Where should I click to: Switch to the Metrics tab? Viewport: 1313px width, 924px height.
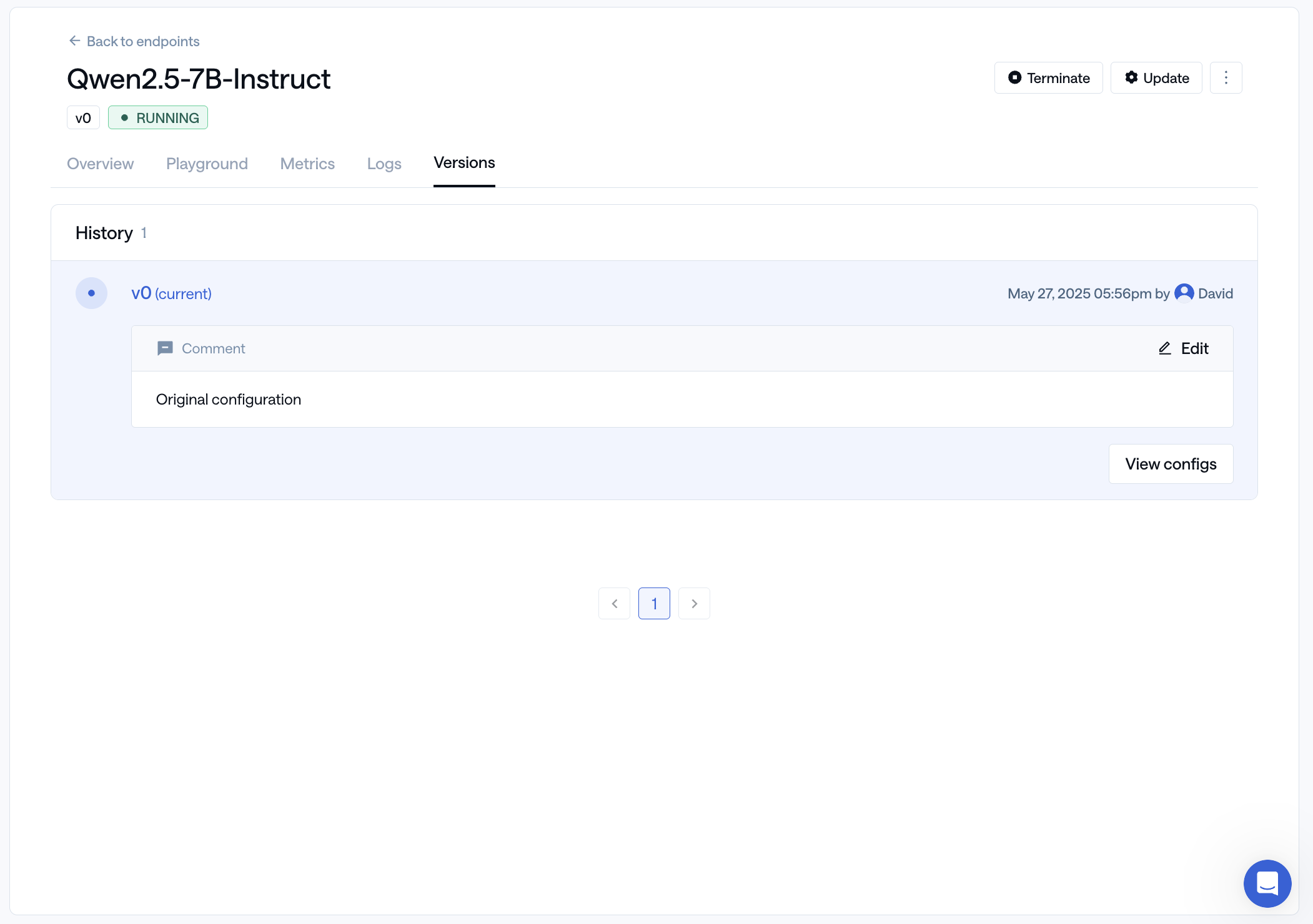coord(307,164)
